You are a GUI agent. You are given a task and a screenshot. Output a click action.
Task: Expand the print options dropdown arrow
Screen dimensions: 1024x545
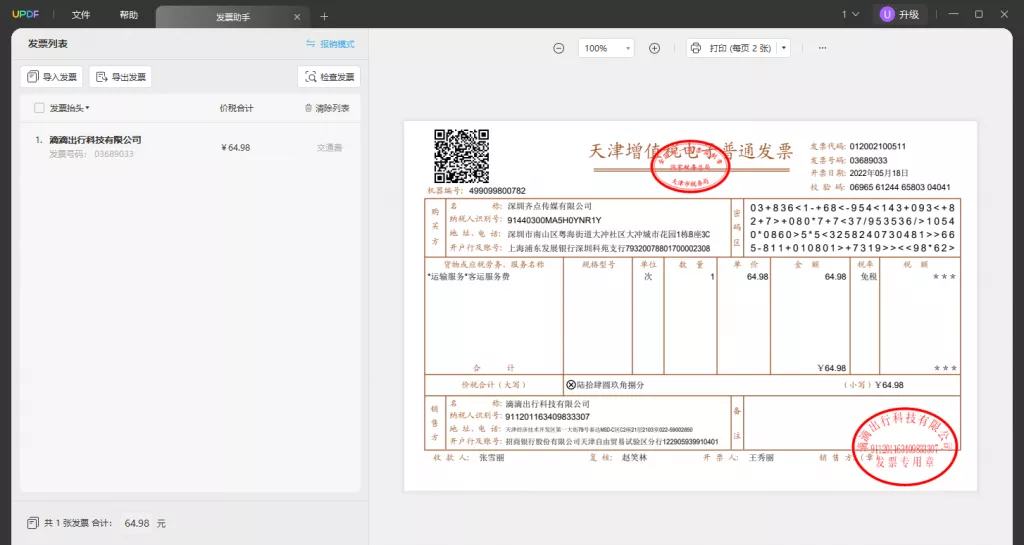click(x=784, y=48)
